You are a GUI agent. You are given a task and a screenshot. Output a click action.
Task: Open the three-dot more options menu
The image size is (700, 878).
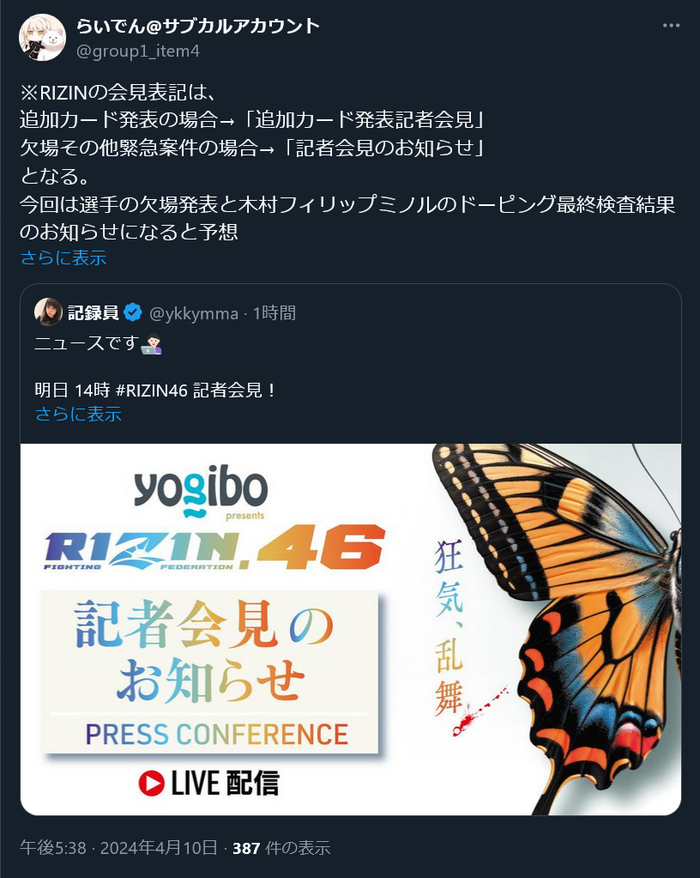coord(671,26)
